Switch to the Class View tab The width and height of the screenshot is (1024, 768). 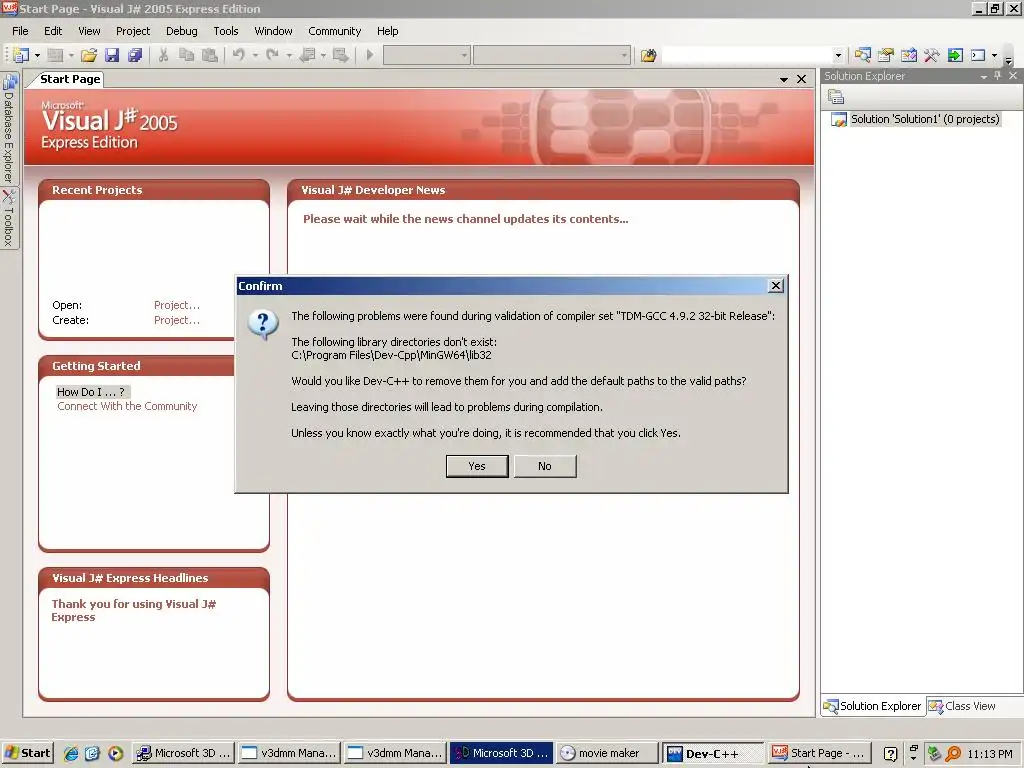point(963,706)
